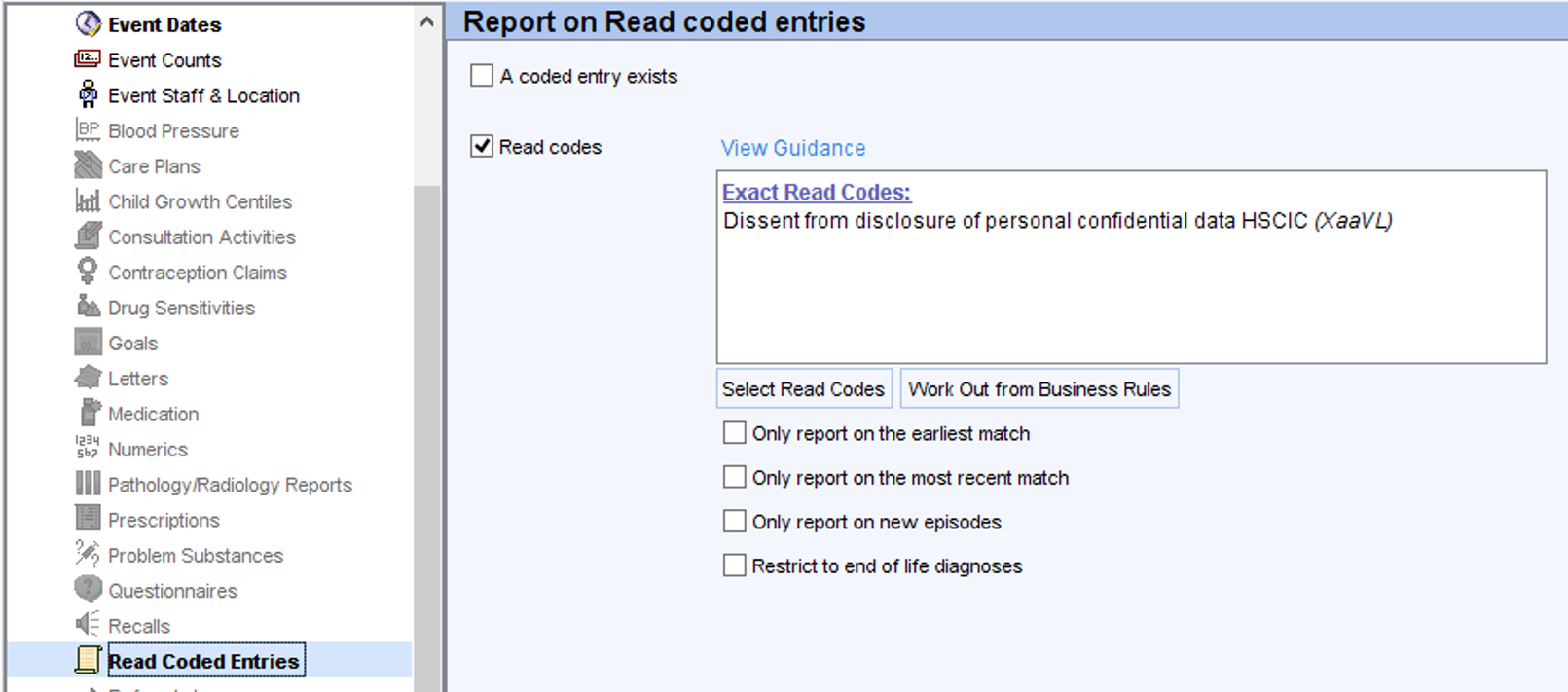Untick the 'Read codes' checkbox
This screenshot has height=692, width=1568.
pos(482,146)
